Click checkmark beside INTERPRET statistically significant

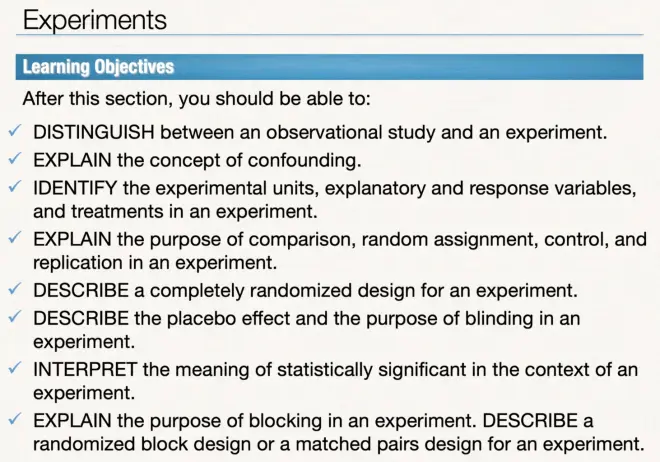coord(14,368)
